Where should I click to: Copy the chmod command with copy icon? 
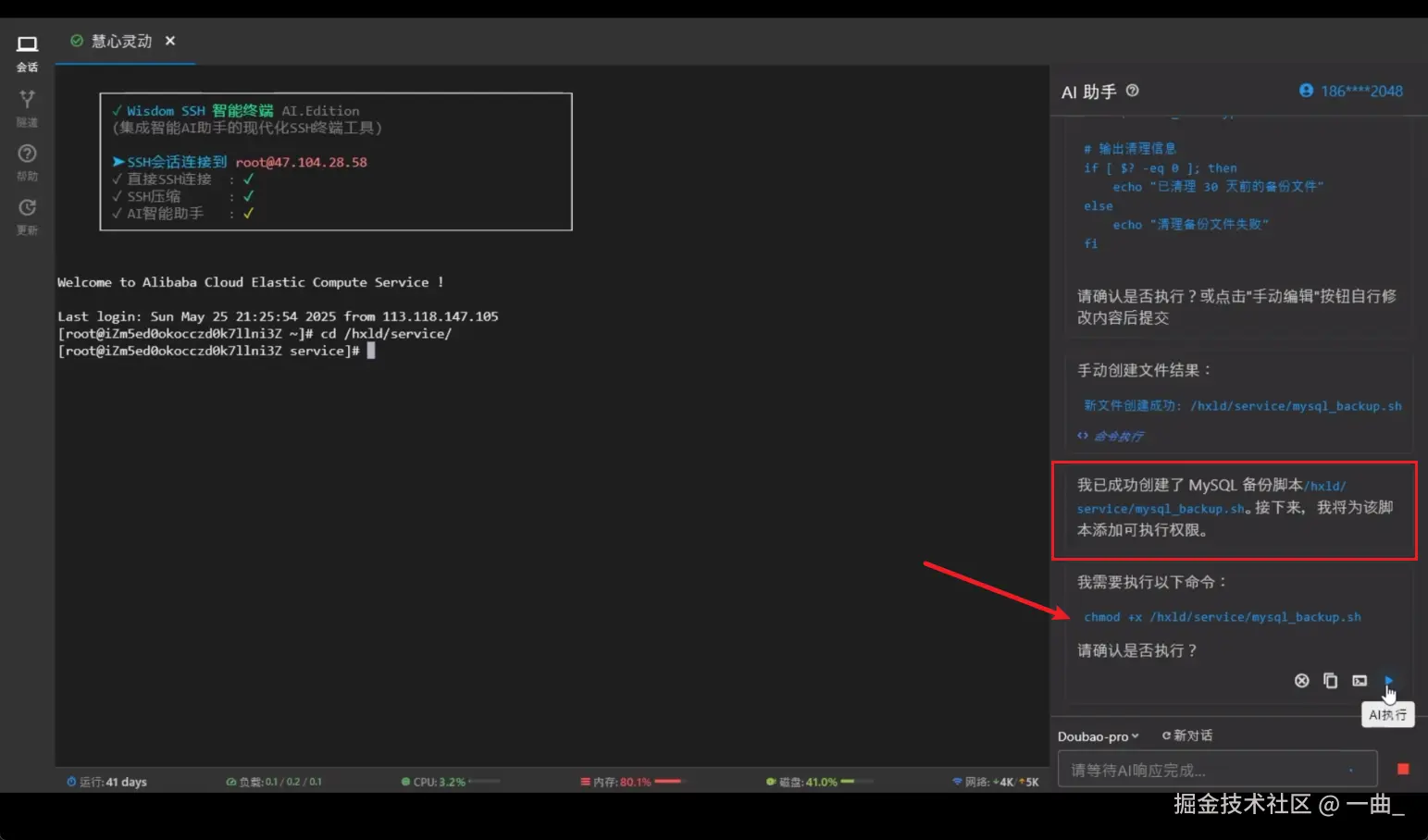[1330, 681]
